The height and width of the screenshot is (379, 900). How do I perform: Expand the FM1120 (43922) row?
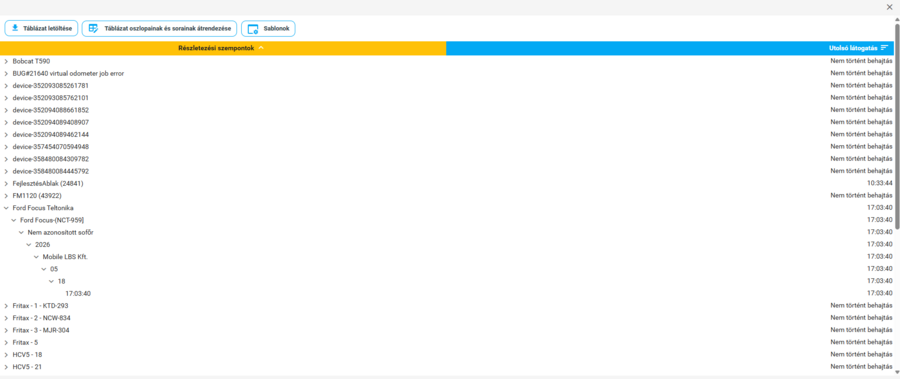tap(6, 196)
